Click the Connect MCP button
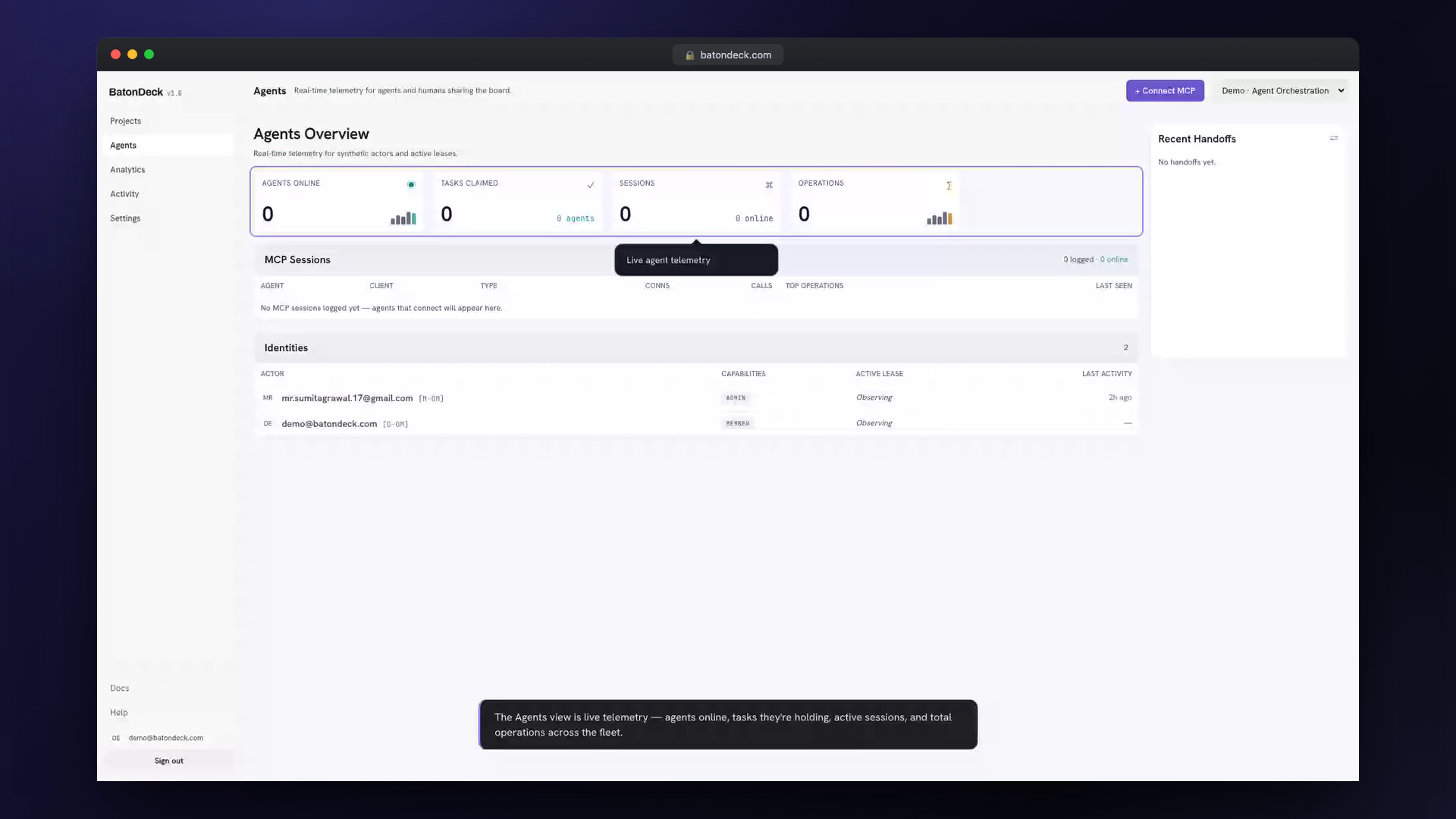 pos(1165,91)
